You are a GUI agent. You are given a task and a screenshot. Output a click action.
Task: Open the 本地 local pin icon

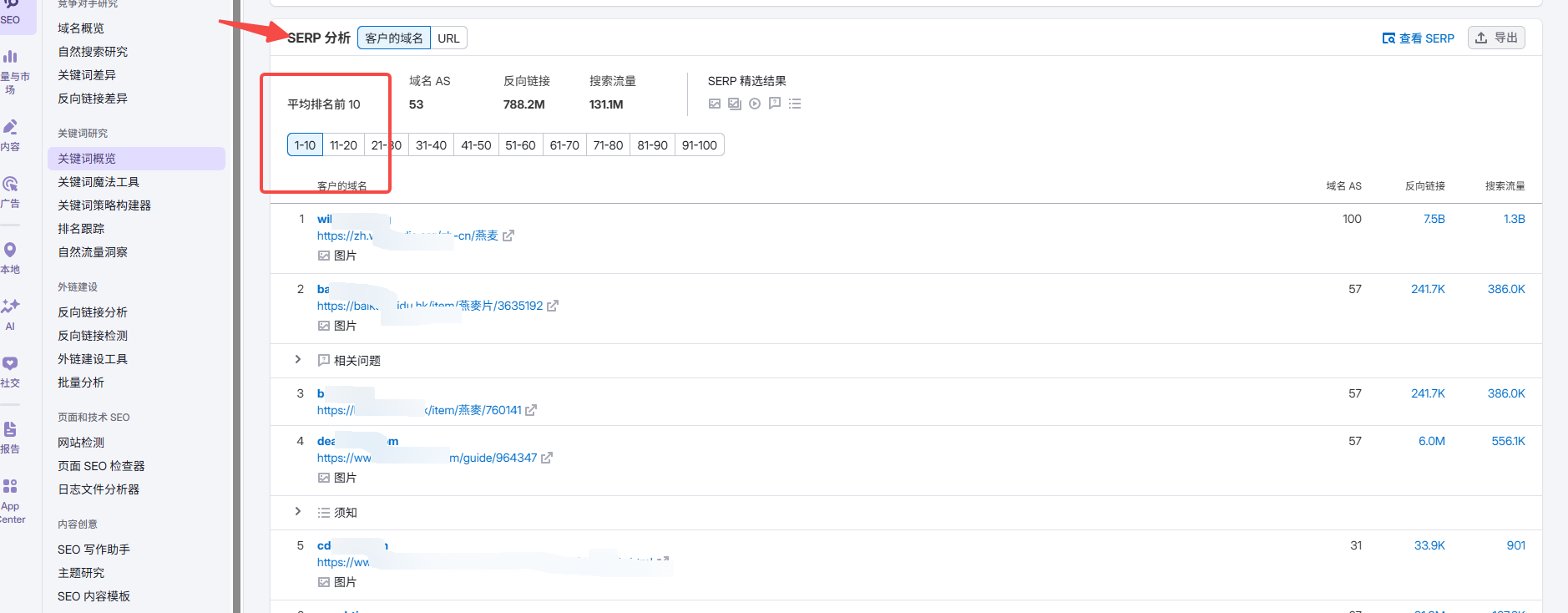point(10,250)
